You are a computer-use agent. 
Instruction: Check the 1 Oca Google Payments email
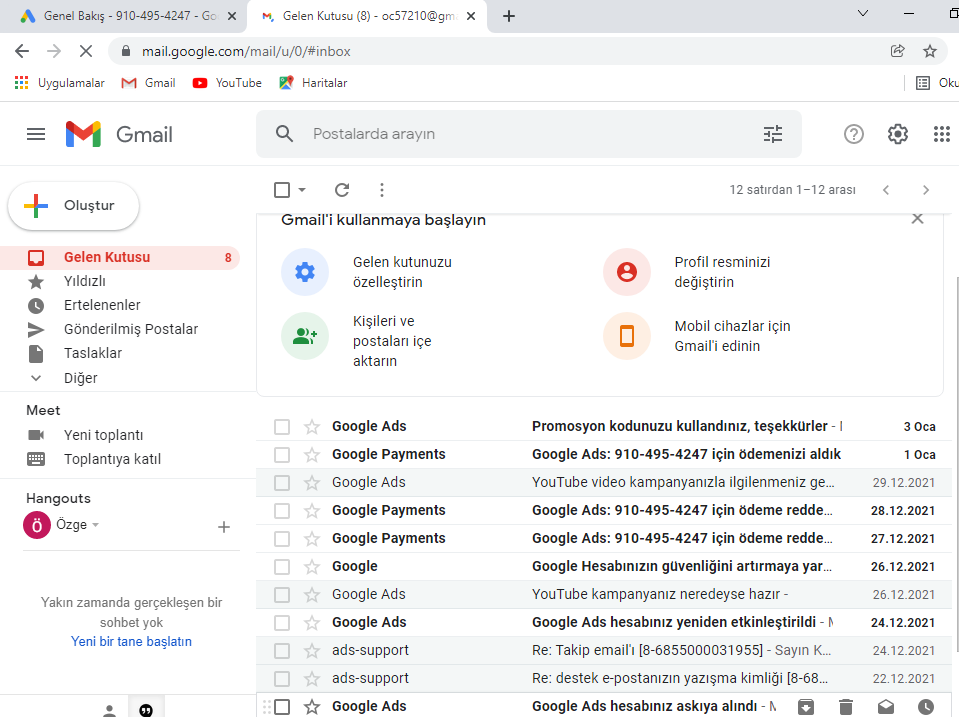pyautogui.click(x=282, y=455)
